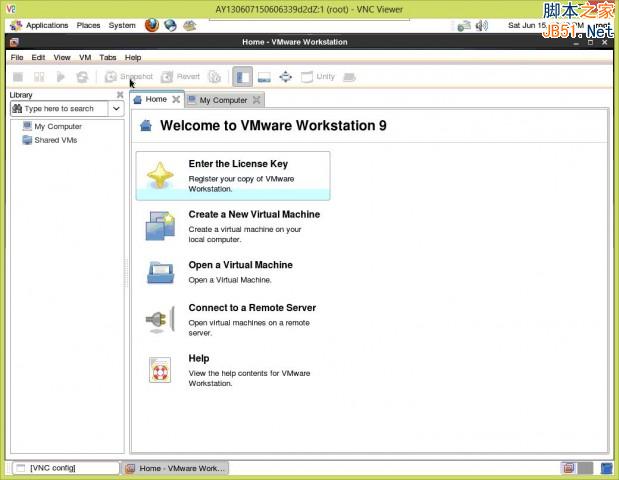Screen dimensions: 619x480
Task: Click the Connect to a Remote Server plug icon
Action: (160, 320)
